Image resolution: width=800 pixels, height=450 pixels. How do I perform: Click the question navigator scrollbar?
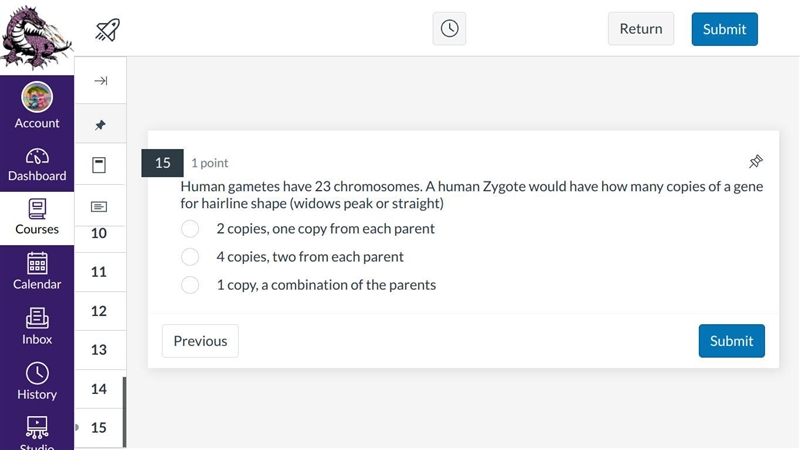pos(124,412)
